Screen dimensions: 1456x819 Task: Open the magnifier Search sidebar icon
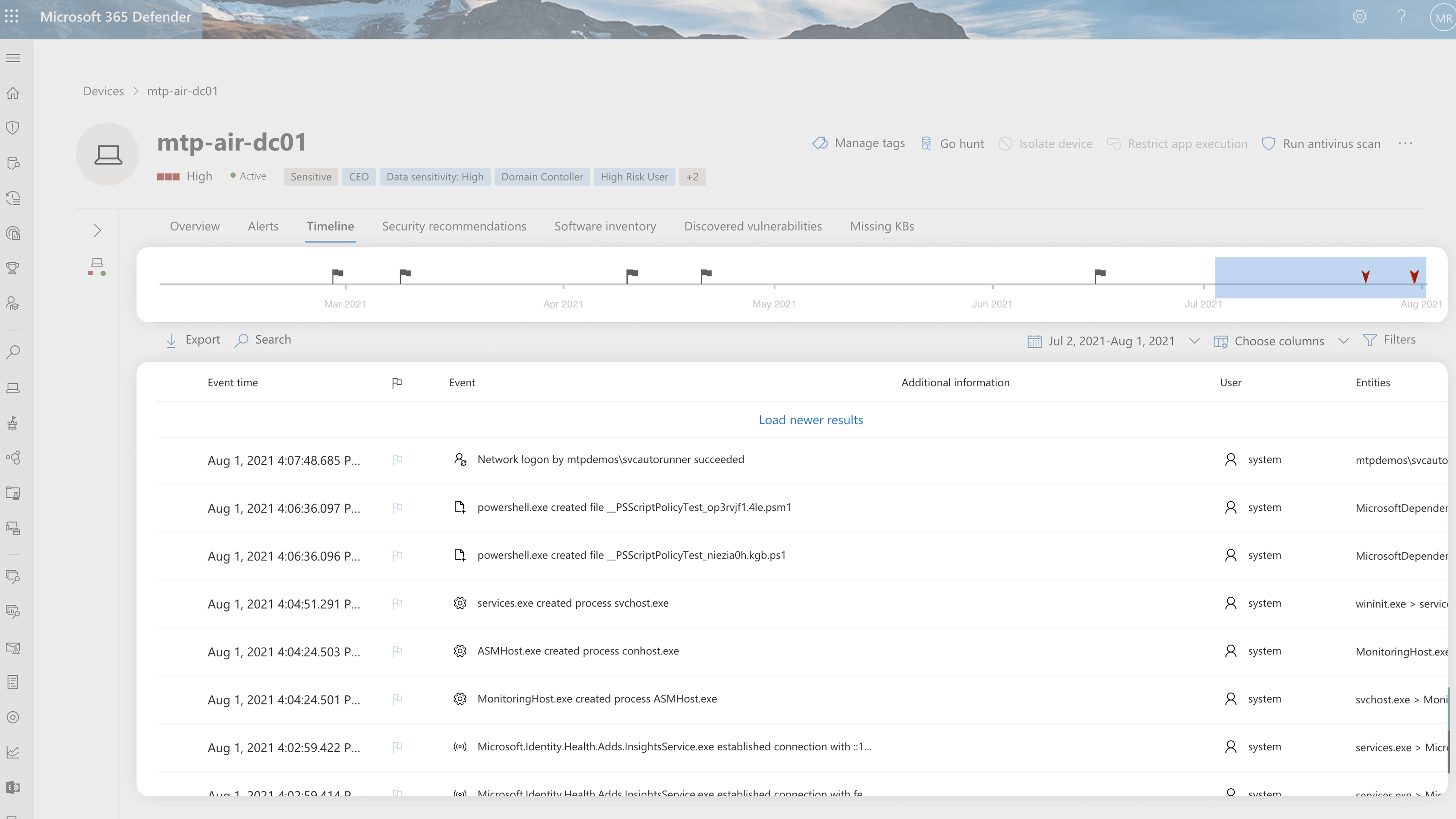(13, 352)
